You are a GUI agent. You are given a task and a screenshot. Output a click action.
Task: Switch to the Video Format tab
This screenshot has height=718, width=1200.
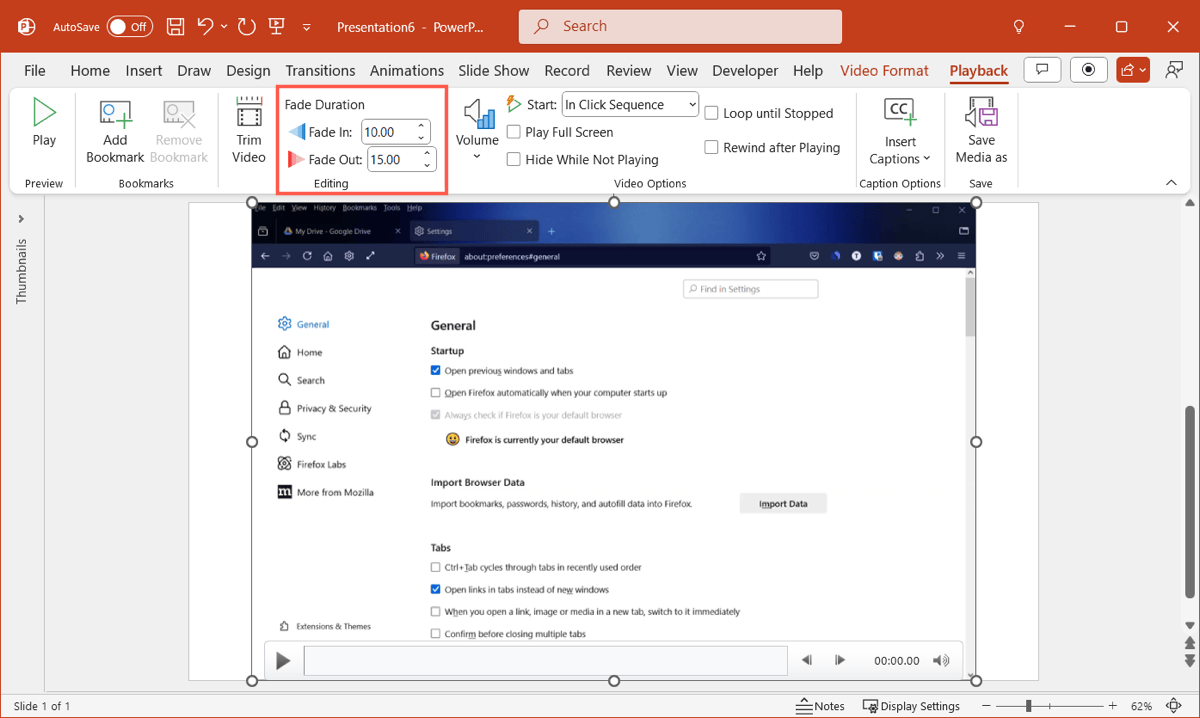tap(885, 70)
